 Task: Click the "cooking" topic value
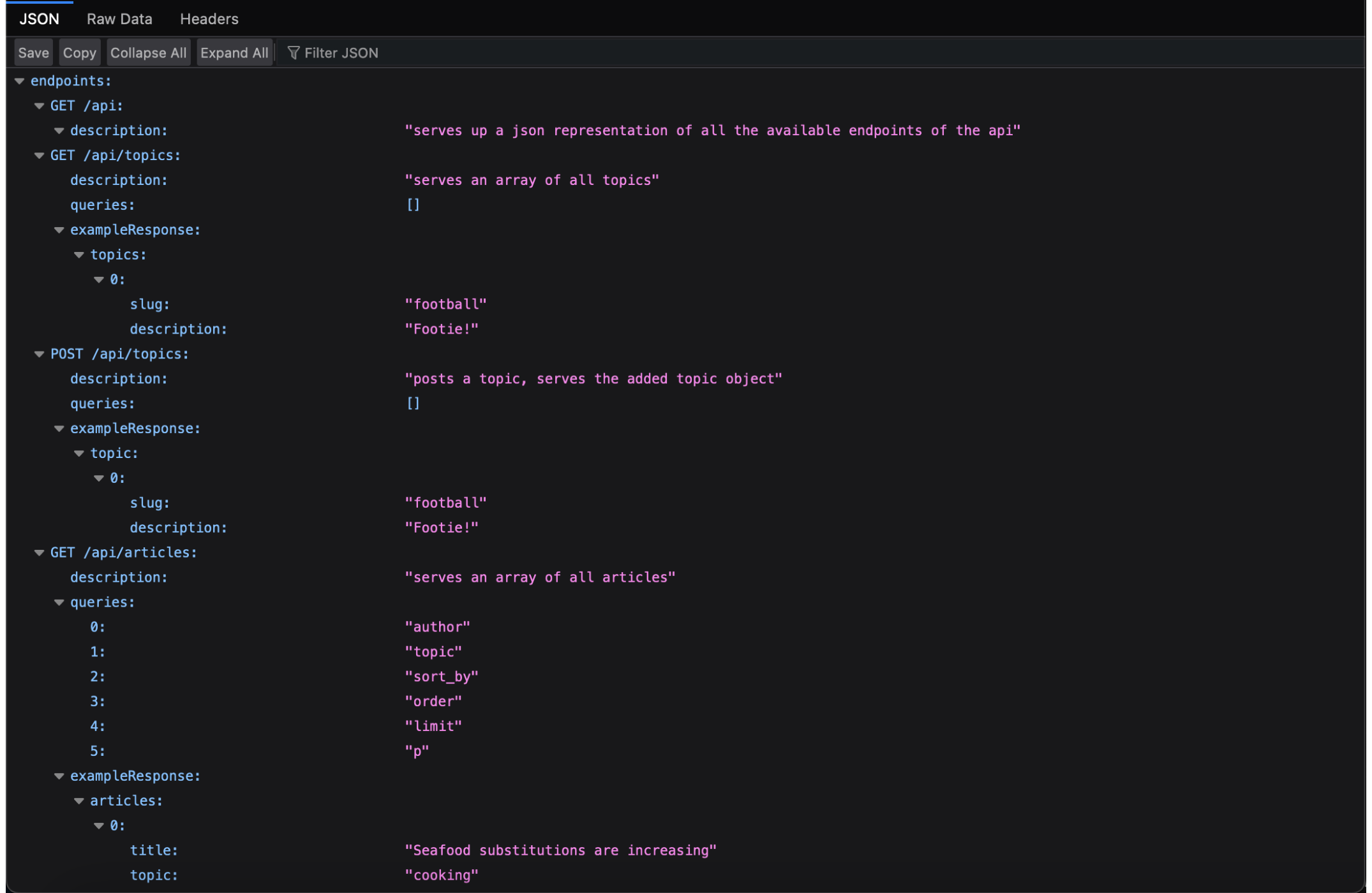click(442, 876)
